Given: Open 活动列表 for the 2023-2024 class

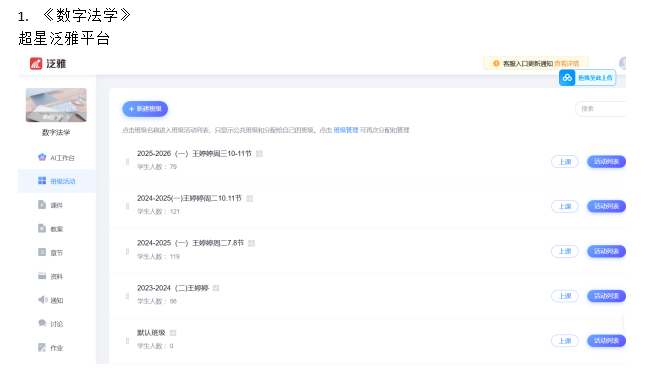Looking at the screenshot, I should click(606, 296).
